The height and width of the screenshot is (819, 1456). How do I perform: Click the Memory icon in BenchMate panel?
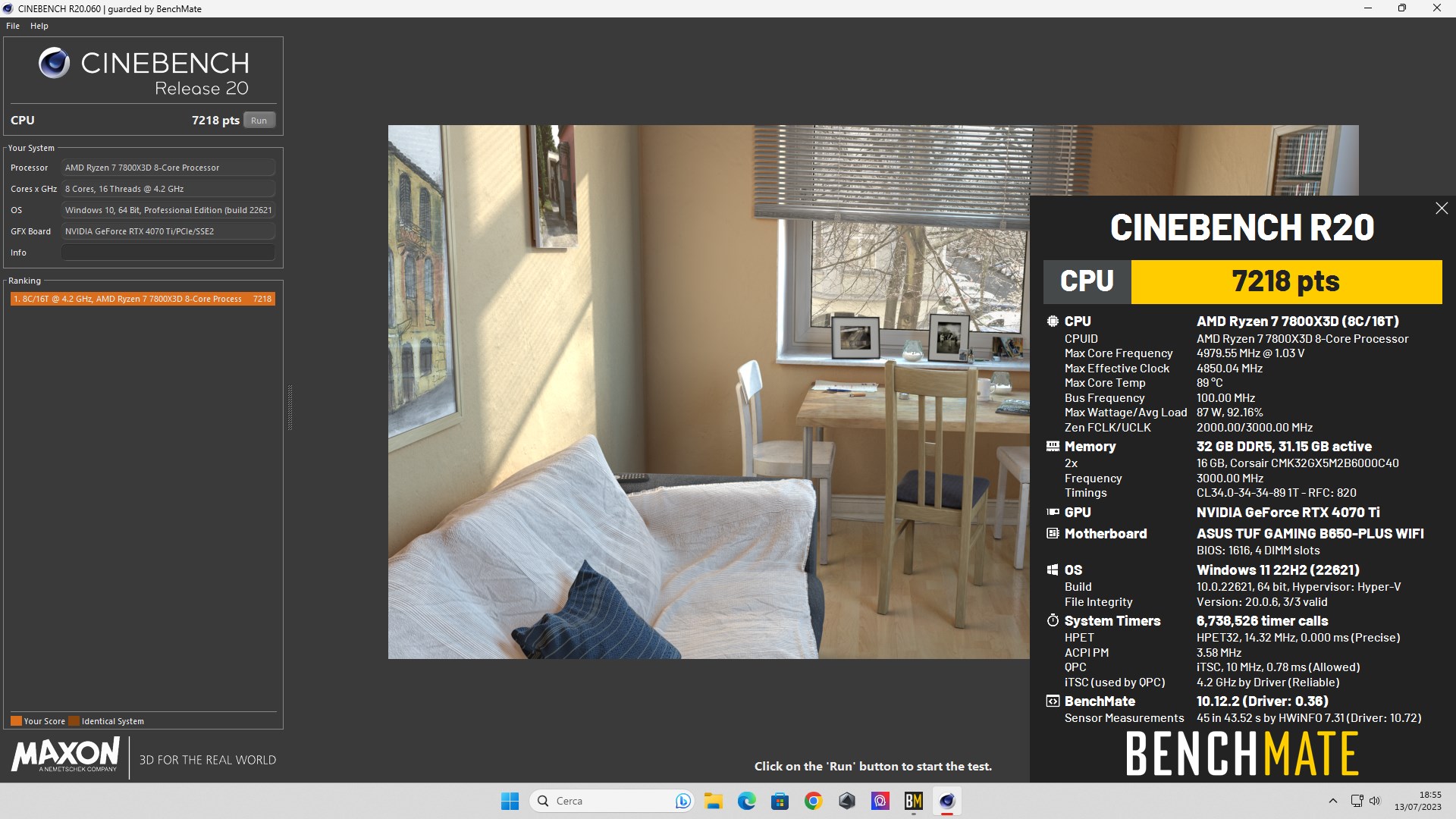1053,446
